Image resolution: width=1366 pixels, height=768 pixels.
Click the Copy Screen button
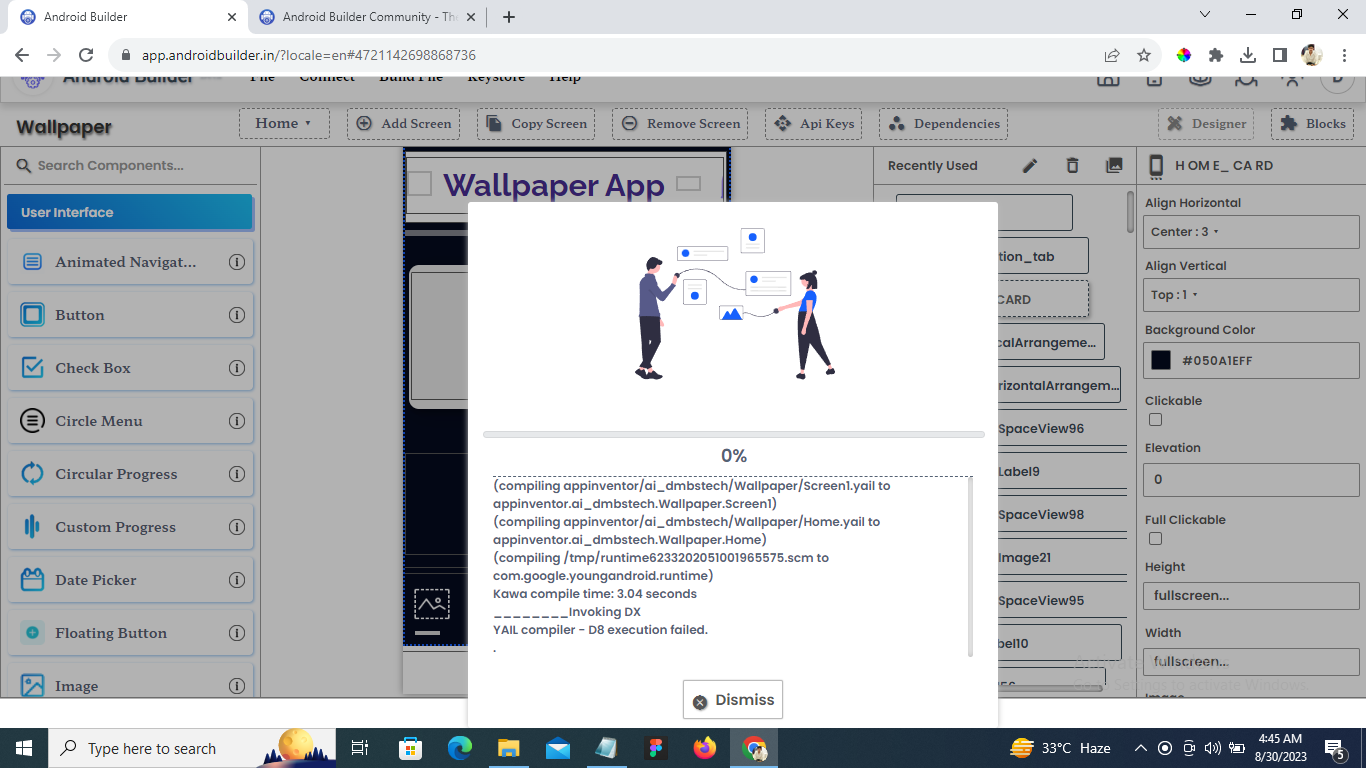[x=536, y=123]
